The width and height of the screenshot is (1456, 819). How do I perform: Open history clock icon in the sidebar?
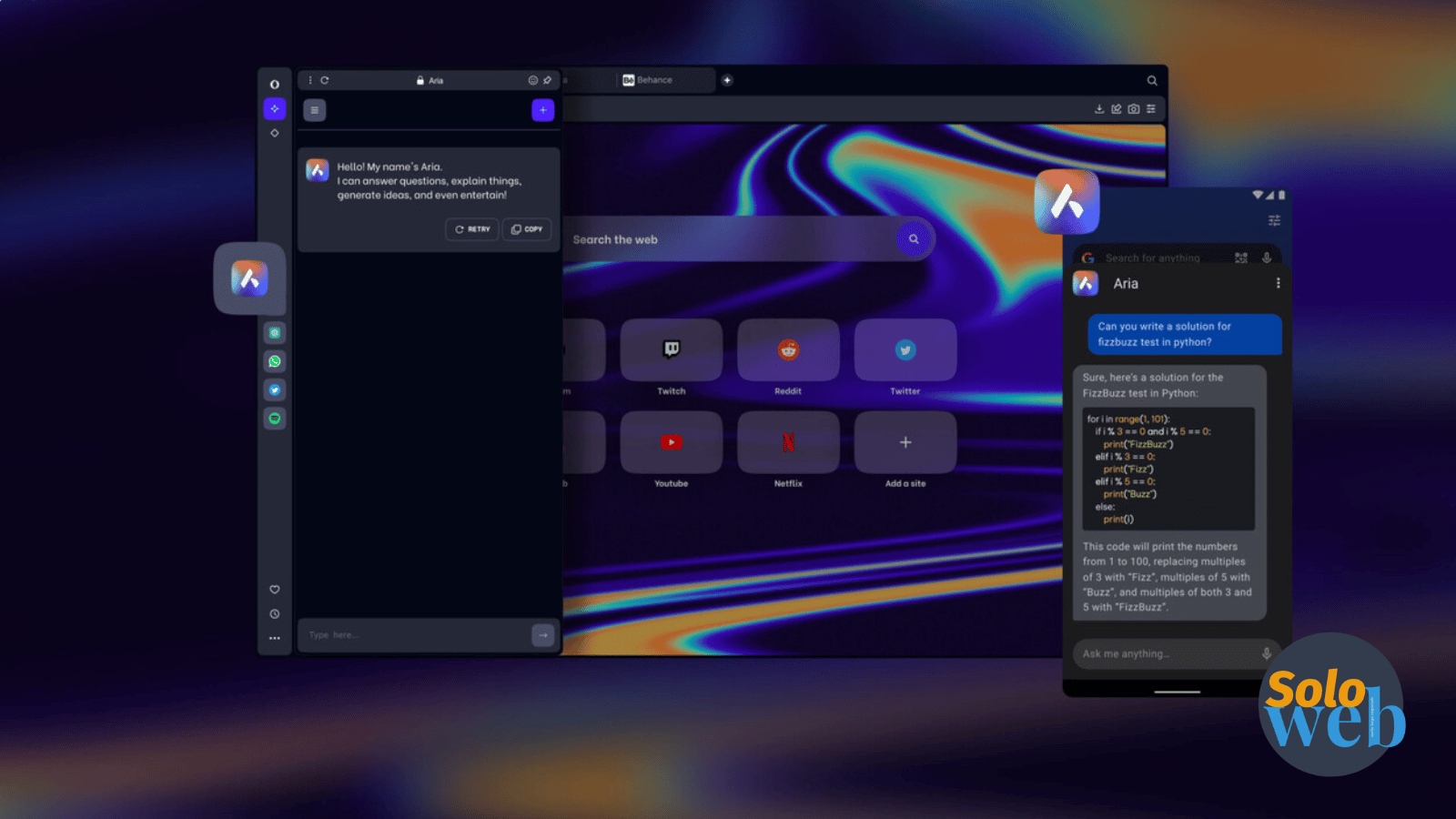pyautogui.click(x=274, y=614)
